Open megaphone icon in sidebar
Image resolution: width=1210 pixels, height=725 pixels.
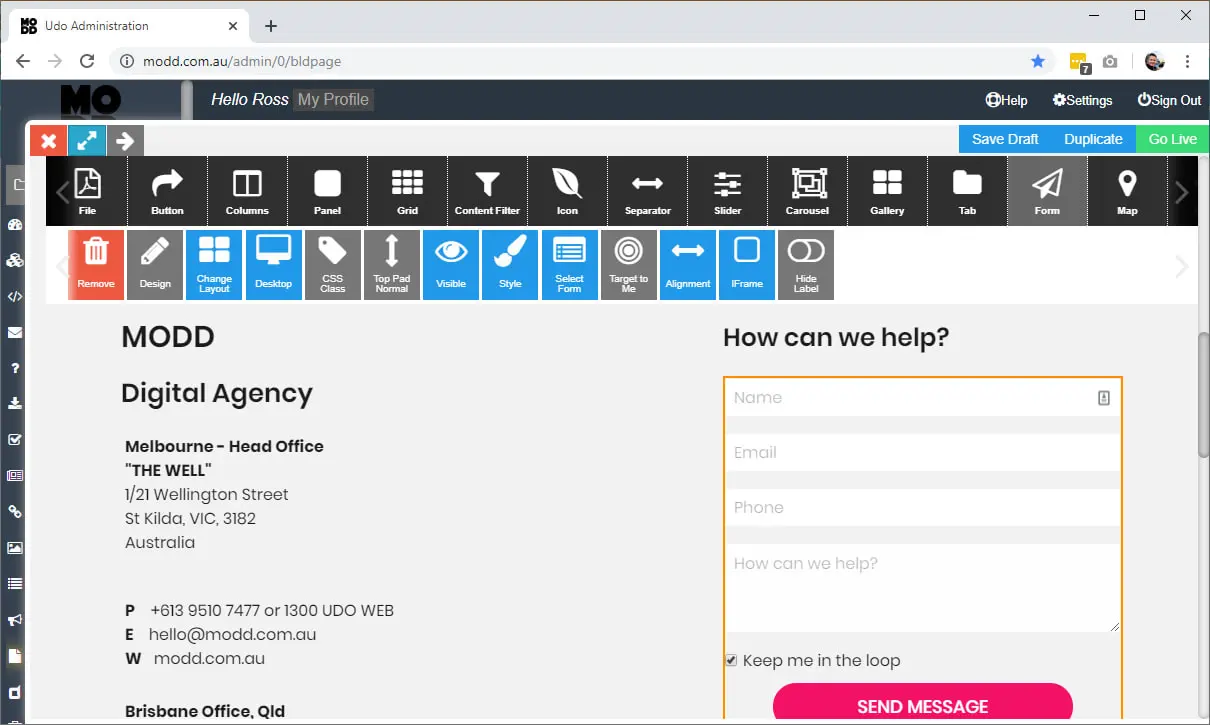point(15,620)
